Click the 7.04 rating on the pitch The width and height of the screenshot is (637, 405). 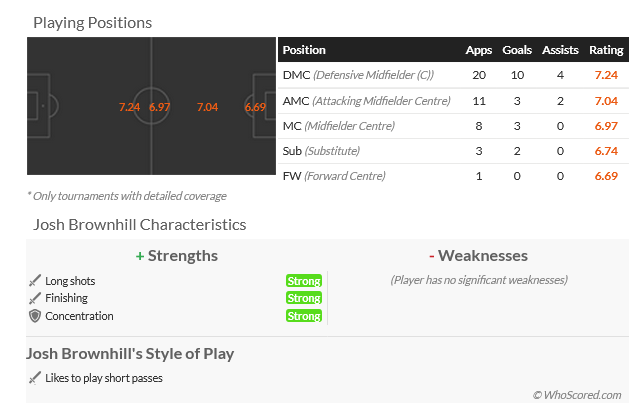[x=207, y=107]
